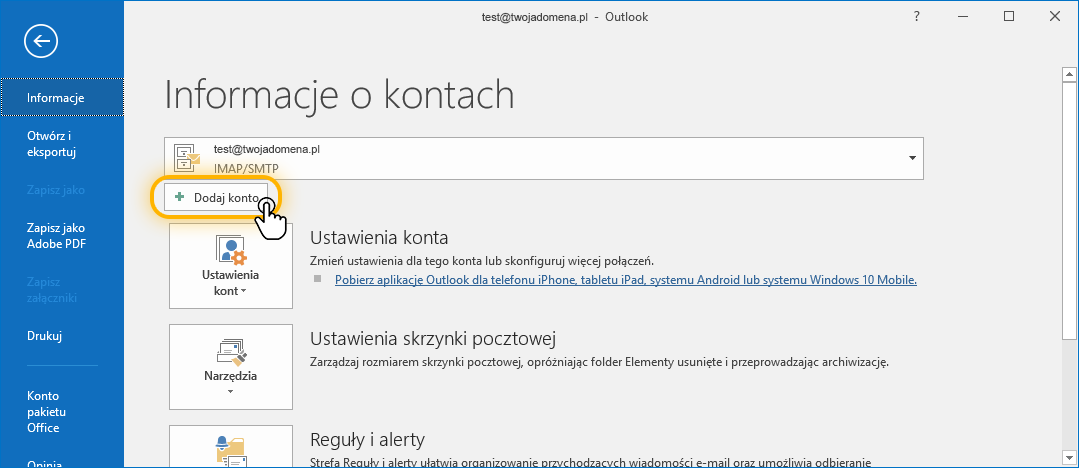Expand the Ustawienia kont dropdown button
Screen dimensions: 1079x468
click(x=231, y=283)
